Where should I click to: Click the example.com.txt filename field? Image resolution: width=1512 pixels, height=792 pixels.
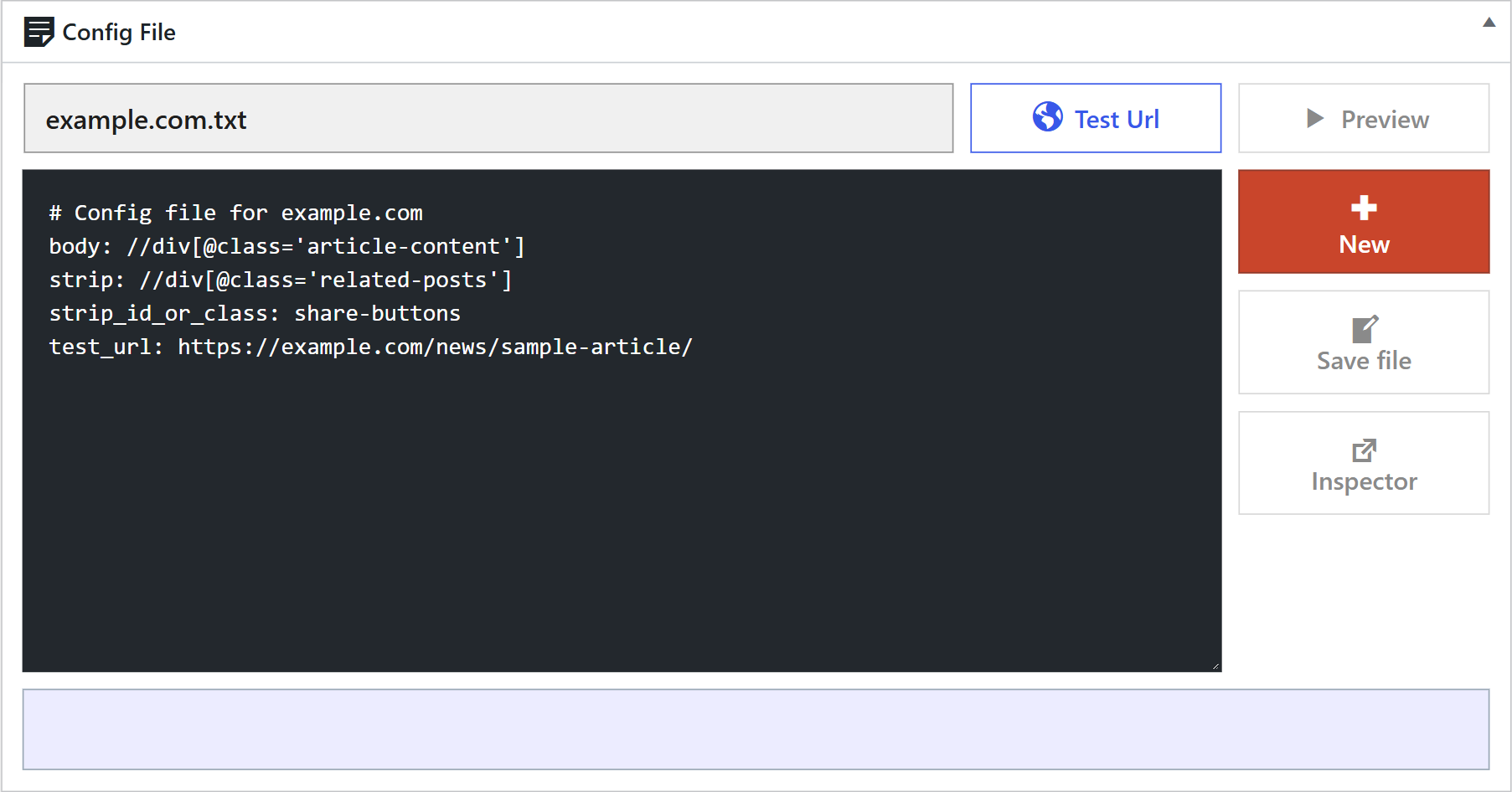(x=488, y=118)
